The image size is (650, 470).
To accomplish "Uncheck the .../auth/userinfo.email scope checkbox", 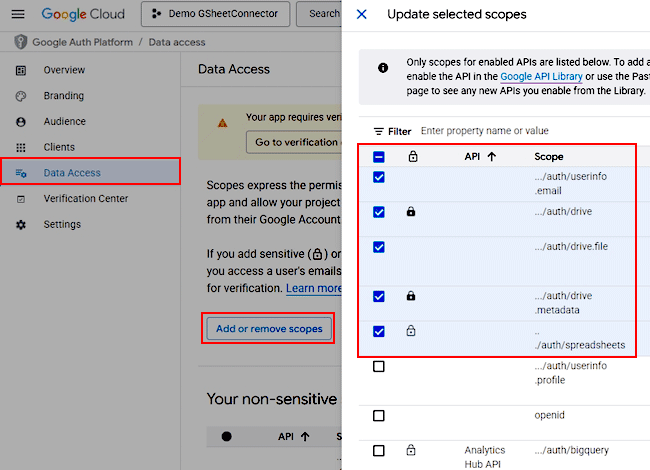I will click(x=379, y=177).
